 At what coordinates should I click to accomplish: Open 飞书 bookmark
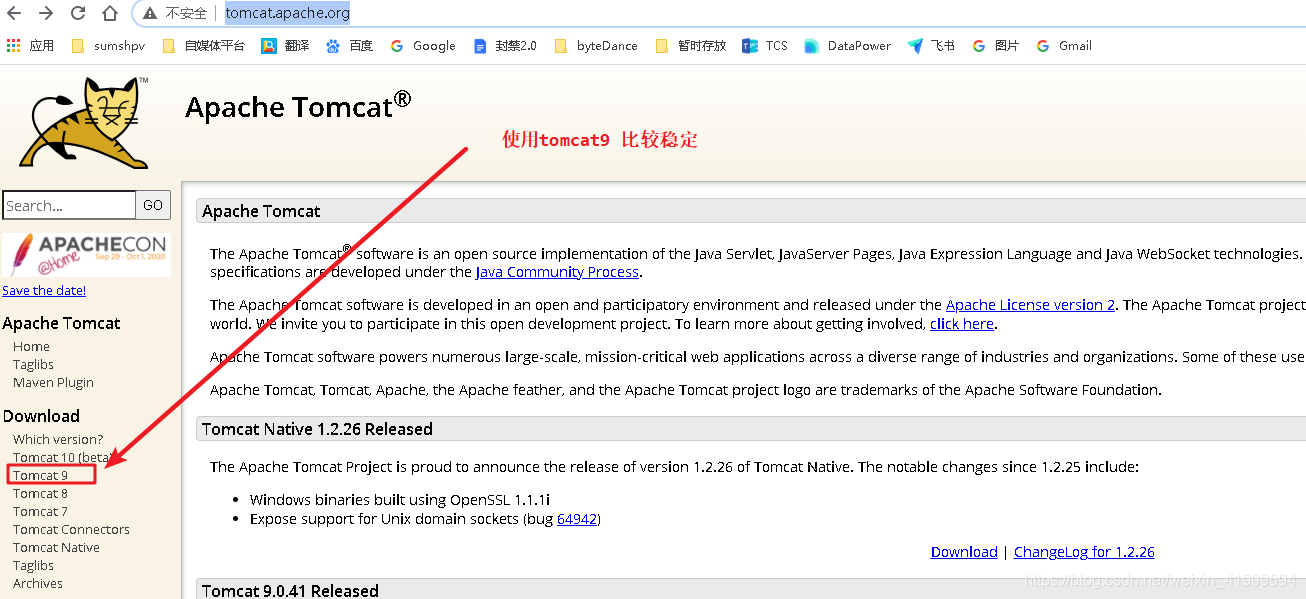click(x=931, y=46)
